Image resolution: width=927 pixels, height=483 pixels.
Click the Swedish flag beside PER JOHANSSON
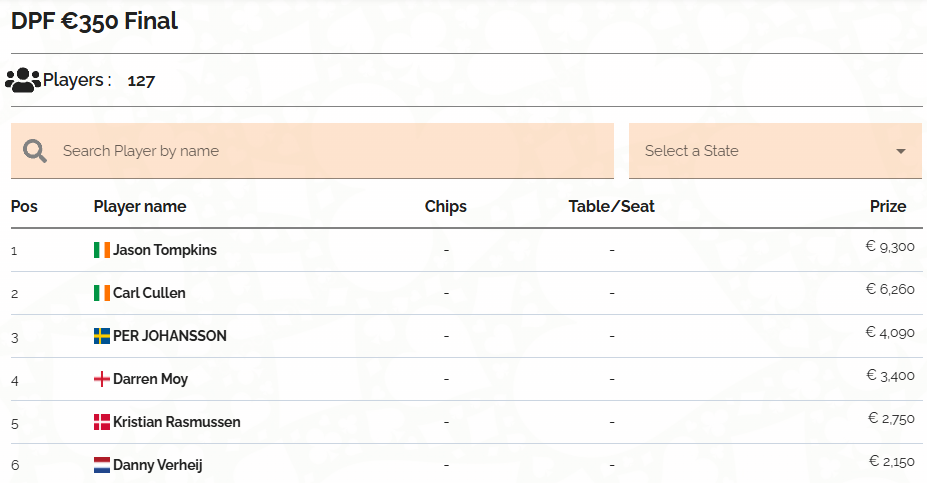(x=102, y=336)
